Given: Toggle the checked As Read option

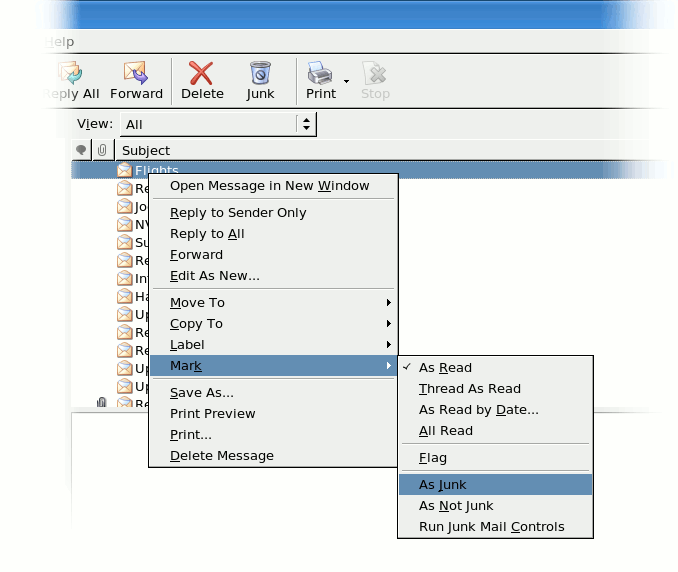Looking at the screenshot, I should point(445,367).
